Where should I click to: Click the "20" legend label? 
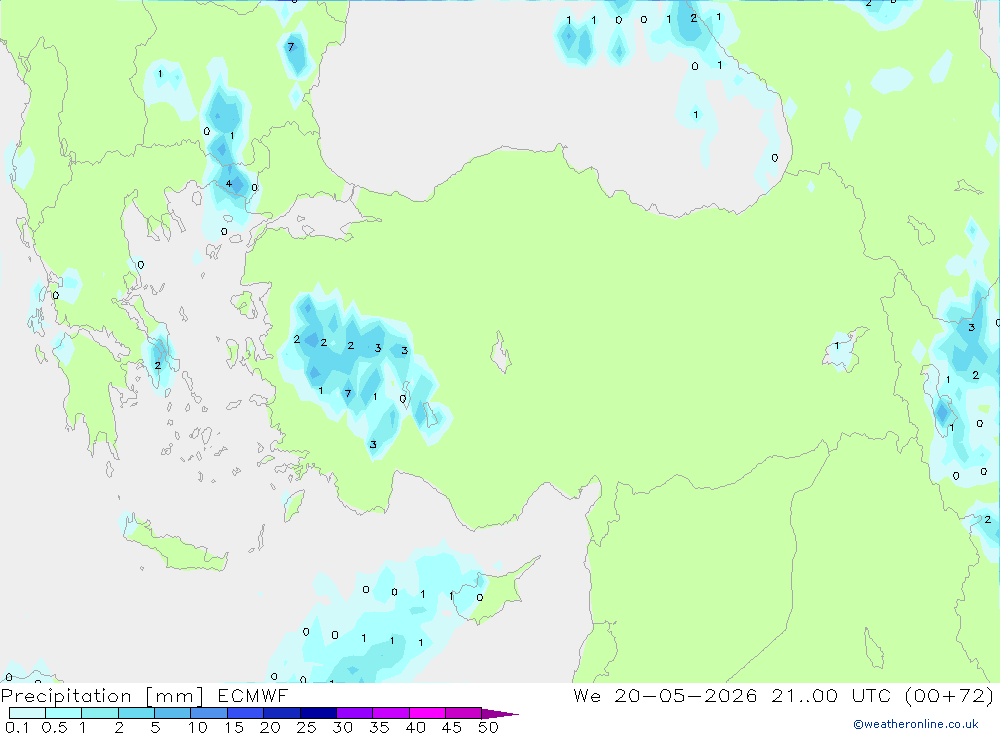[x=270, y=727]
